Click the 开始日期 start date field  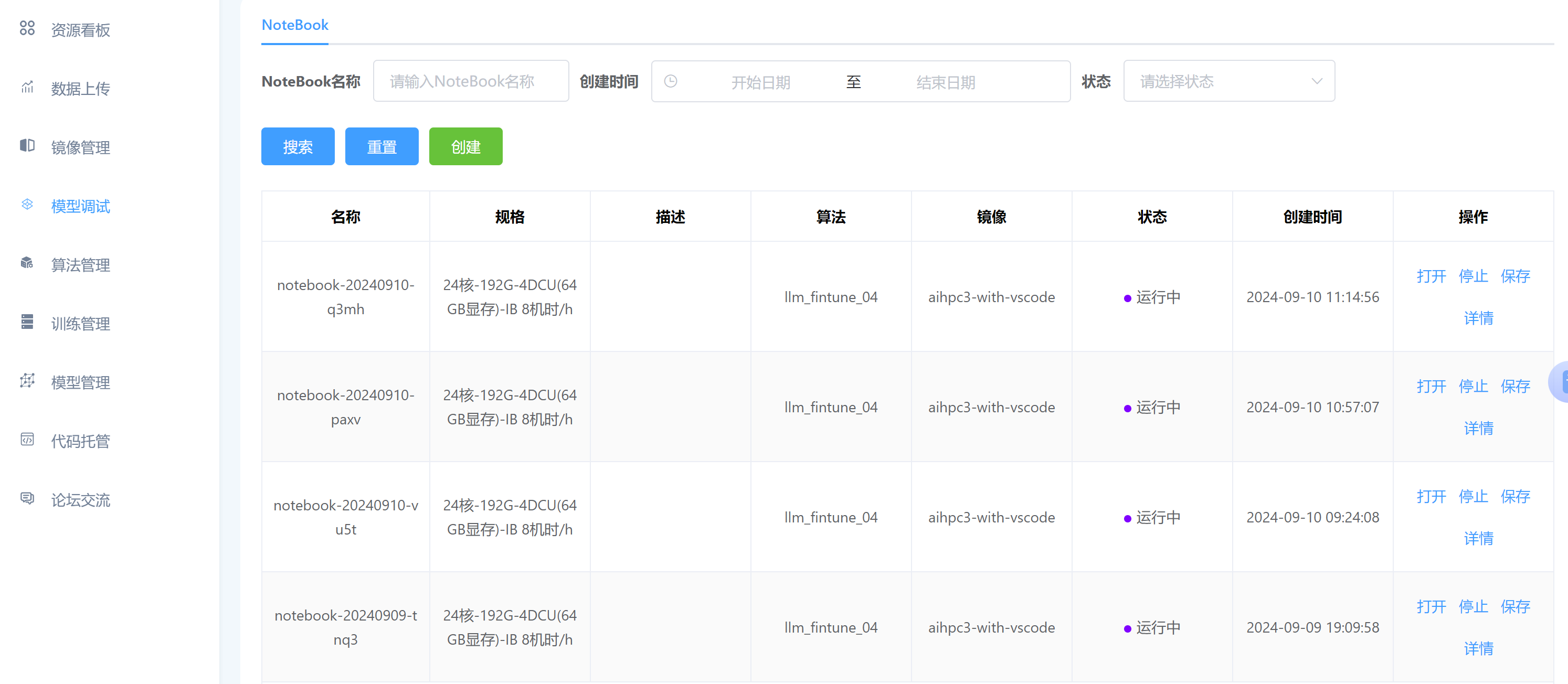pos(760,82)
